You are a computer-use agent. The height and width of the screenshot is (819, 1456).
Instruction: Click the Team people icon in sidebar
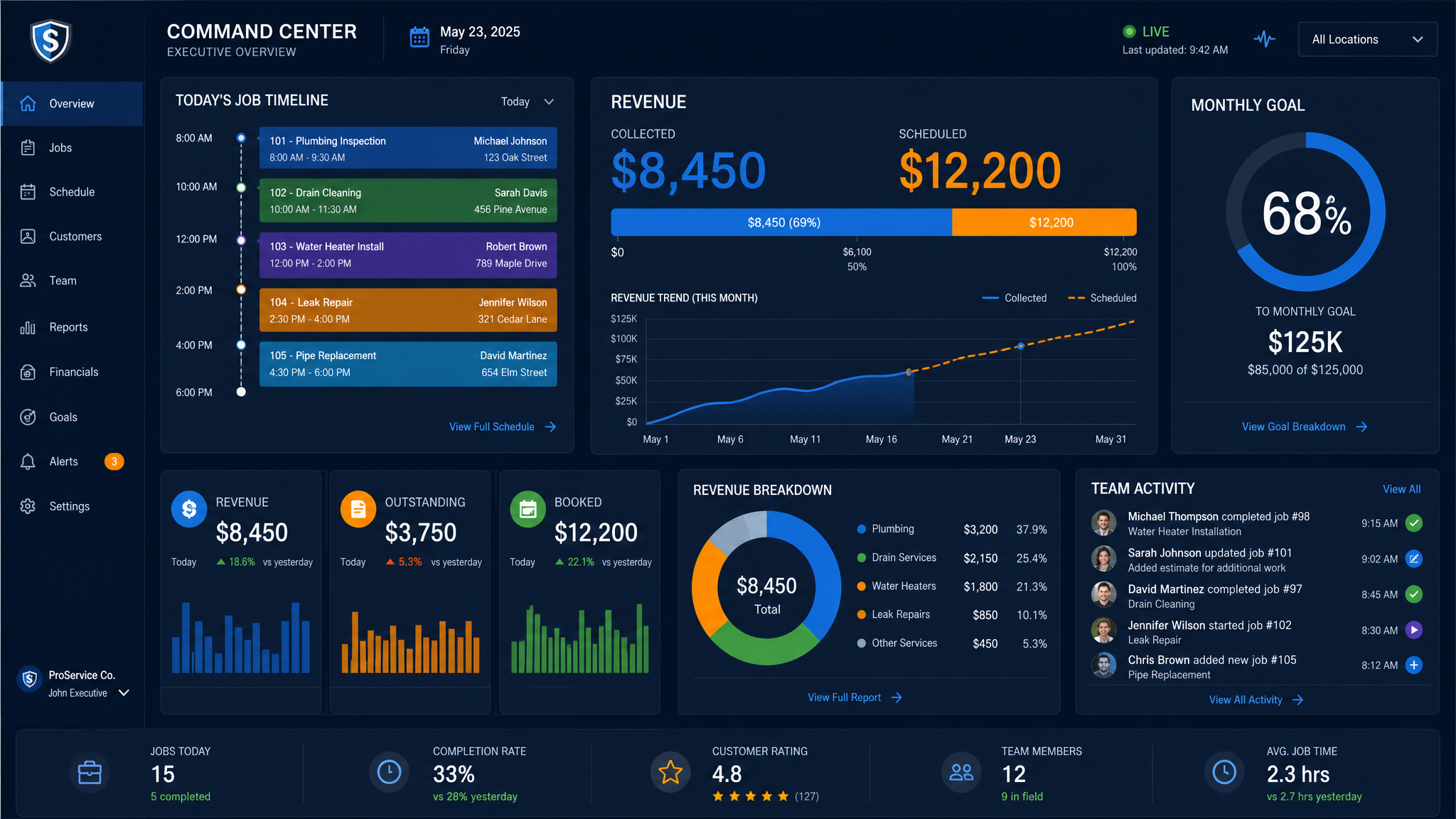pos(28,280)
